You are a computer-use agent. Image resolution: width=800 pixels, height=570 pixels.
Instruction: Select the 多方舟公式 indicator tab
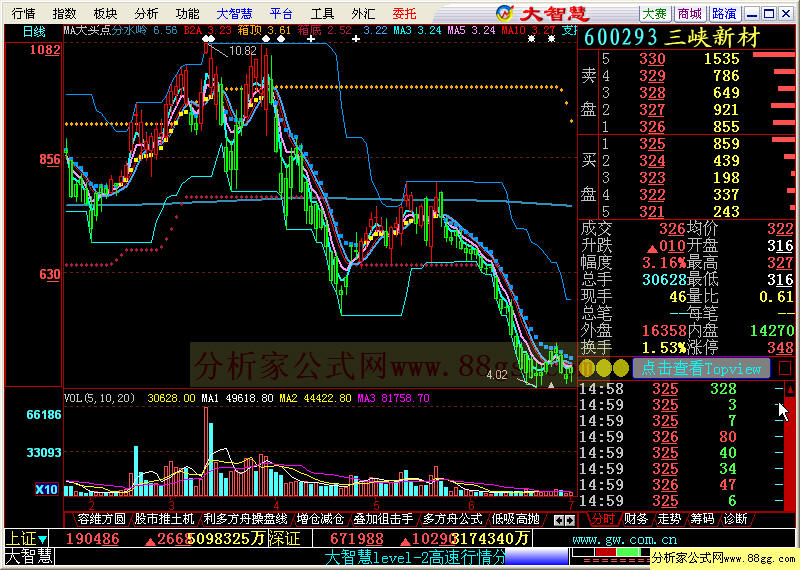[452, 519]
